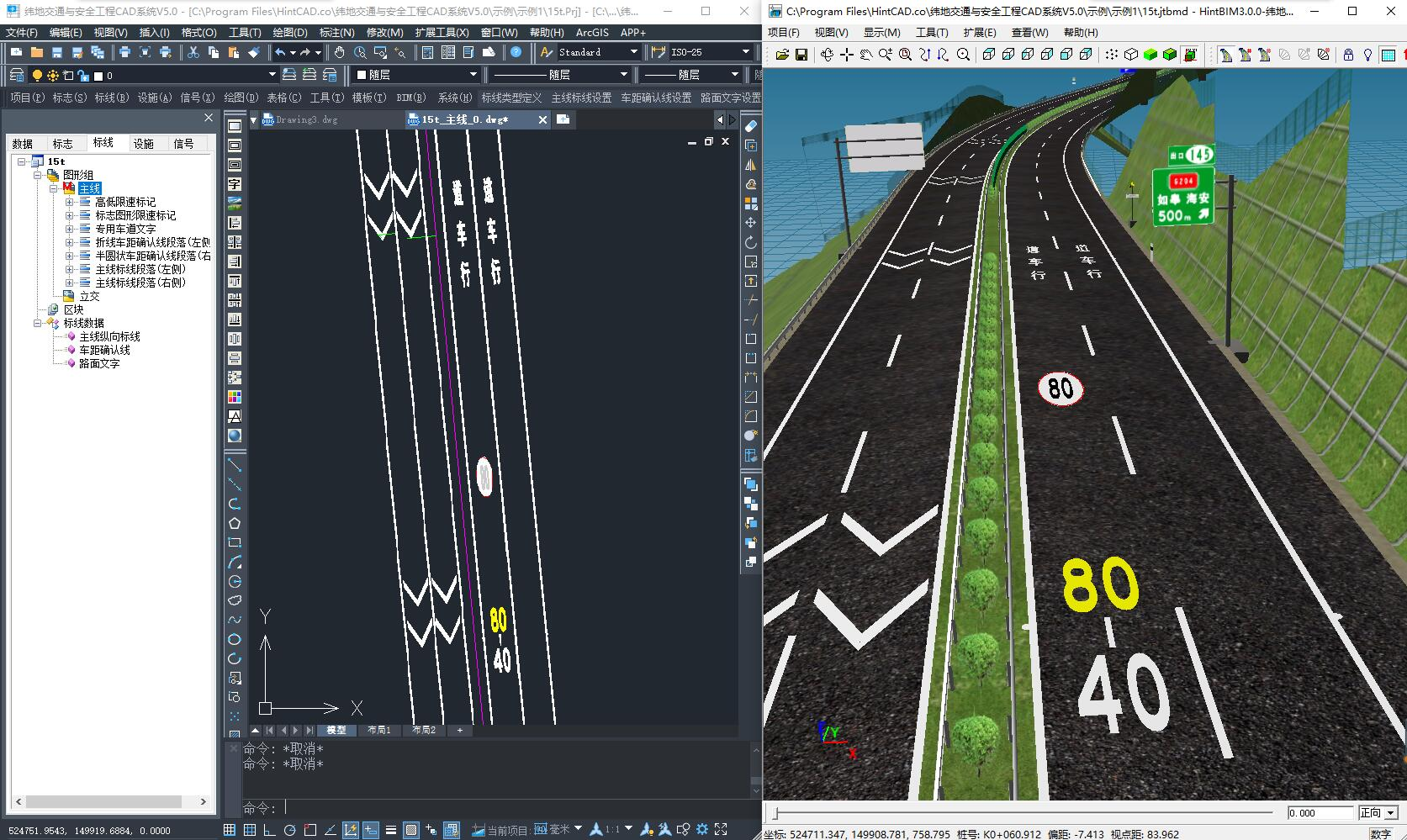Screen dimensions: 1407x840
Task: Collapse the 标线数据 tree node
Action: tap(38, 323)
